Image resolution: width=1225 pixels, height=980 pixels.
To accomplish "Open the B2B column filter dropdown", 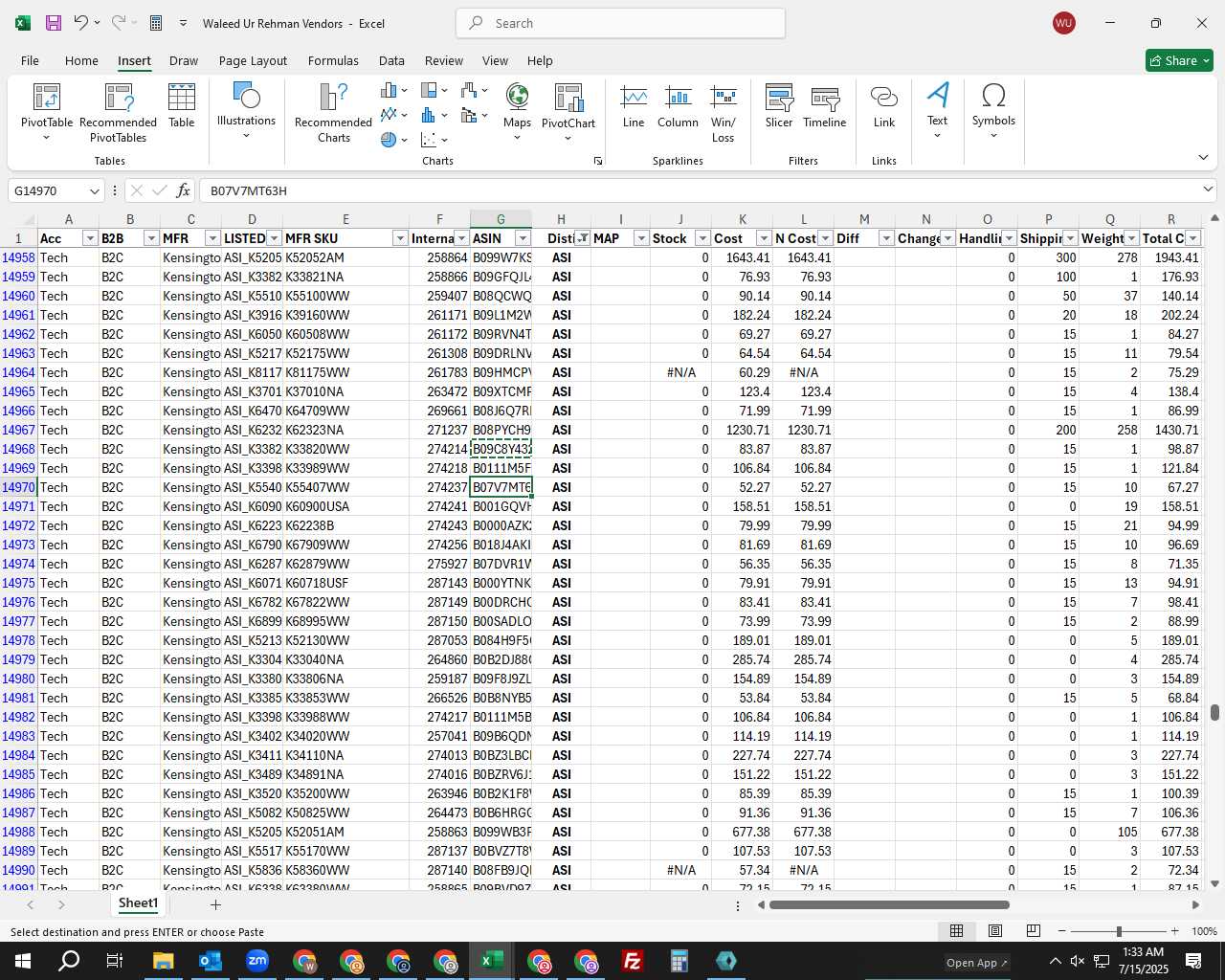I will click(151, 238).
